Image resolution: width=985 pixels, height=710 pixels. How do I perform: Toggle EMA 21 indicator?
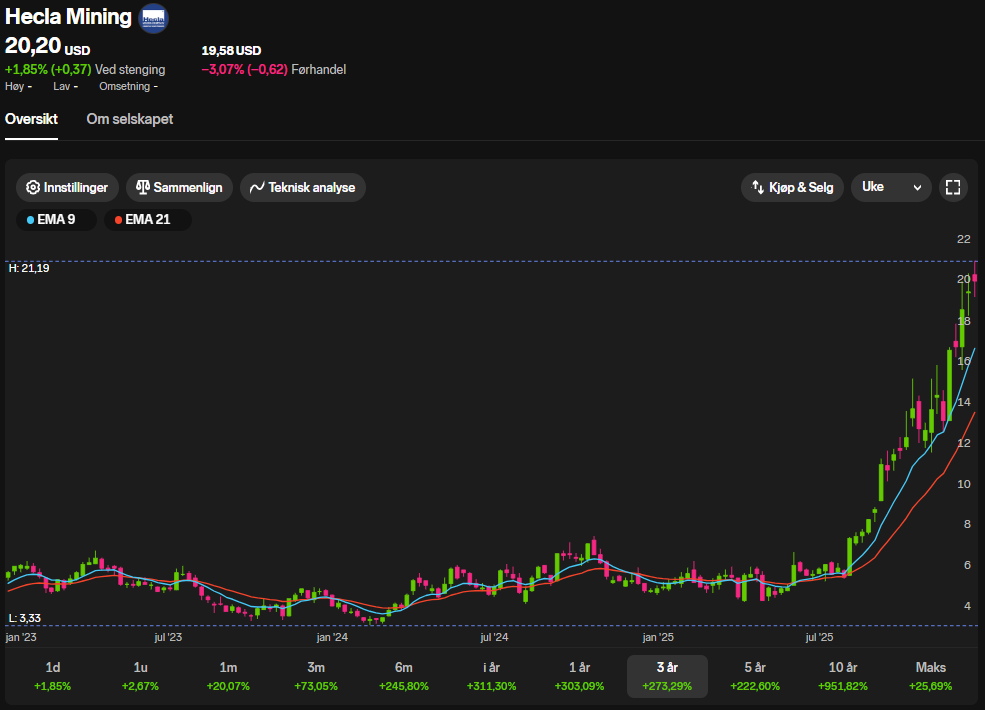click(x=148, y=220)
